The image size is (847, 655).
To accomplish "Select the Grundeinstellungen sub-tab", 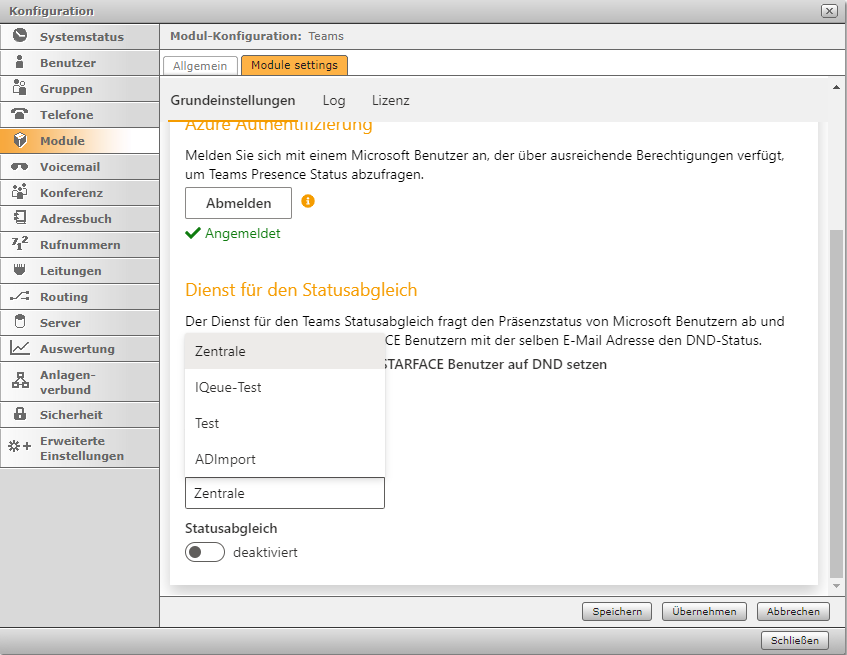I will click(x=233, y=100).
